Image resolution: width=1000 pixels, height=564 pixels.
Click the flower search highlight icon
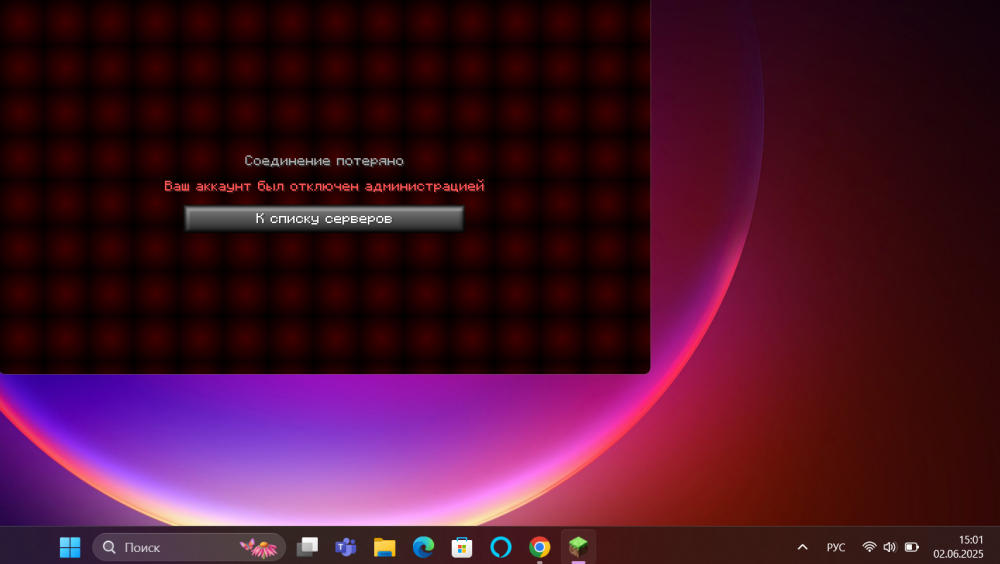click(259, 547)
